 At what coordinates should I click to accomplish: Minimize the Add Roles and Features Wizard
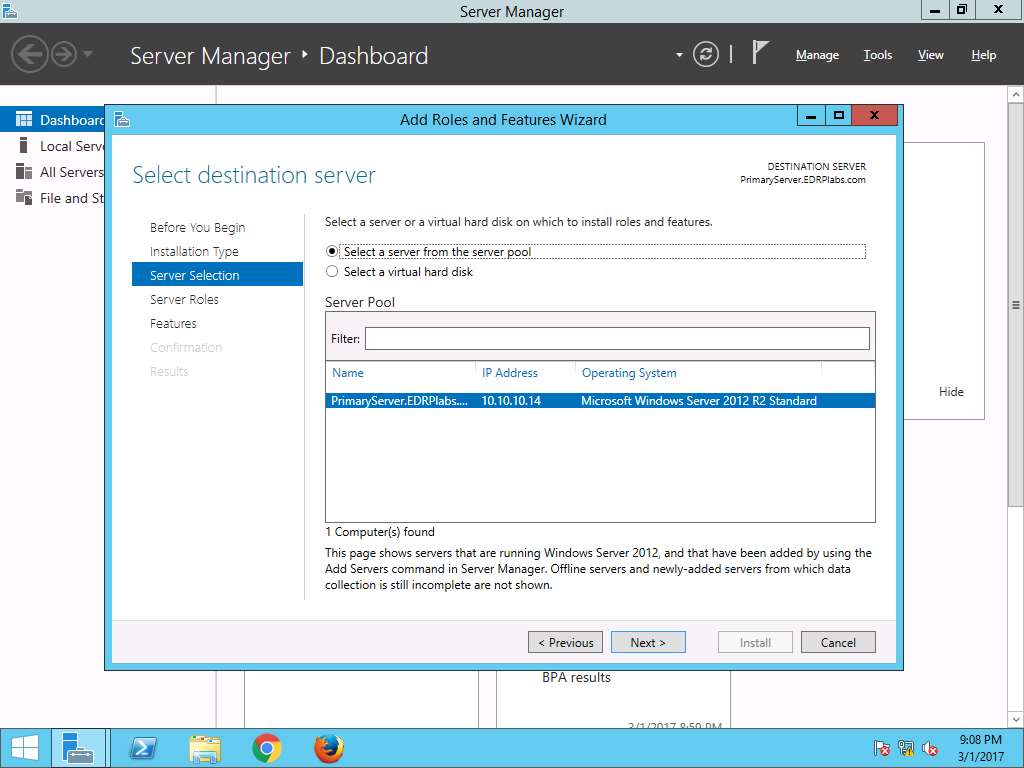(811, 116)
